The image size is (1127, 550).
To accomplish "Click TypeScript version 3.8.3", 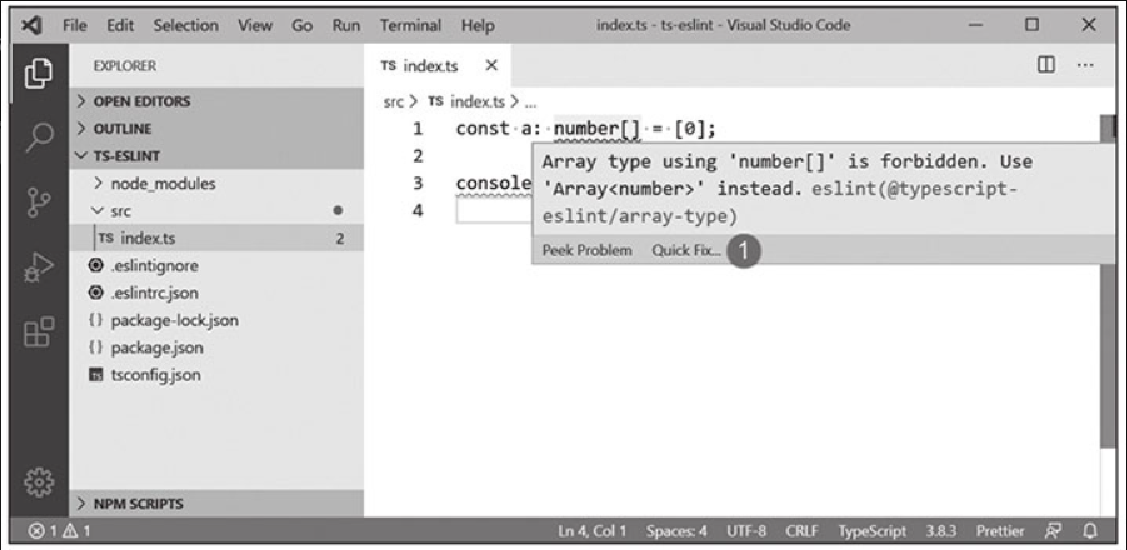I will 941,533.
